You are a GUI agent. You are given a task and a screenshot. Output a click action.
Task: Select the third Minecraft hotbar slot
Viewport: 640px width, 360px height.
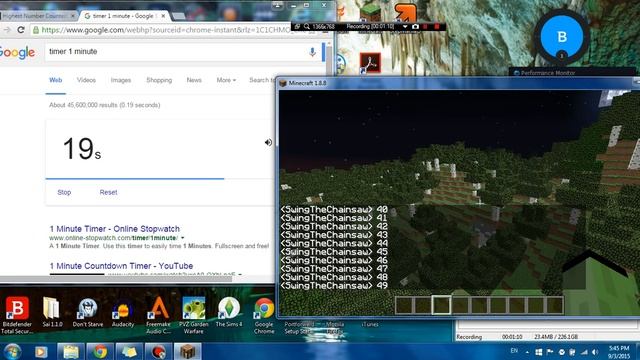point(441,305)
